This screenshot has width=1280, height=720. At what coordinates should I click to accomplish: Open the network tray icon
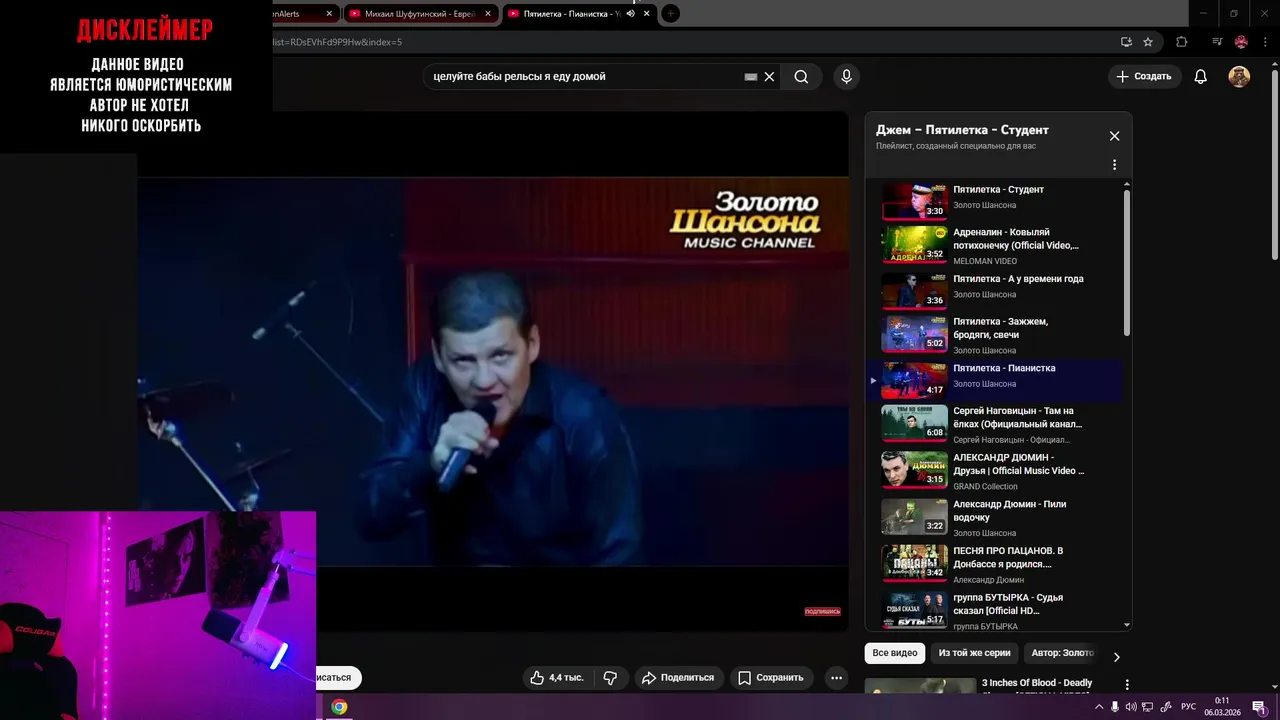coord(1148,707)
